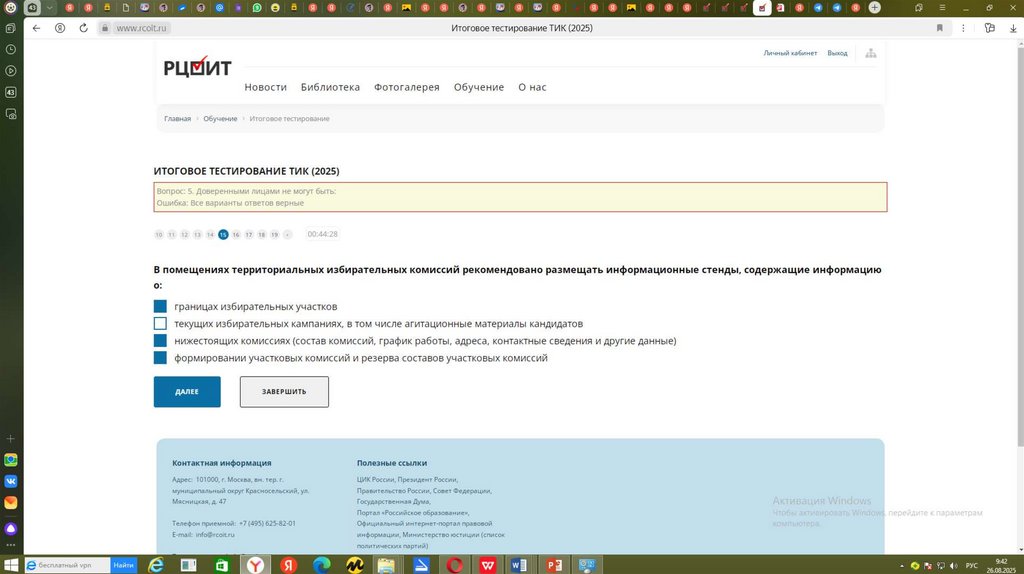The image size is (1024, 574).
Task: Click the РУС language indicator in the tray
Action: (x=972, y=566)
